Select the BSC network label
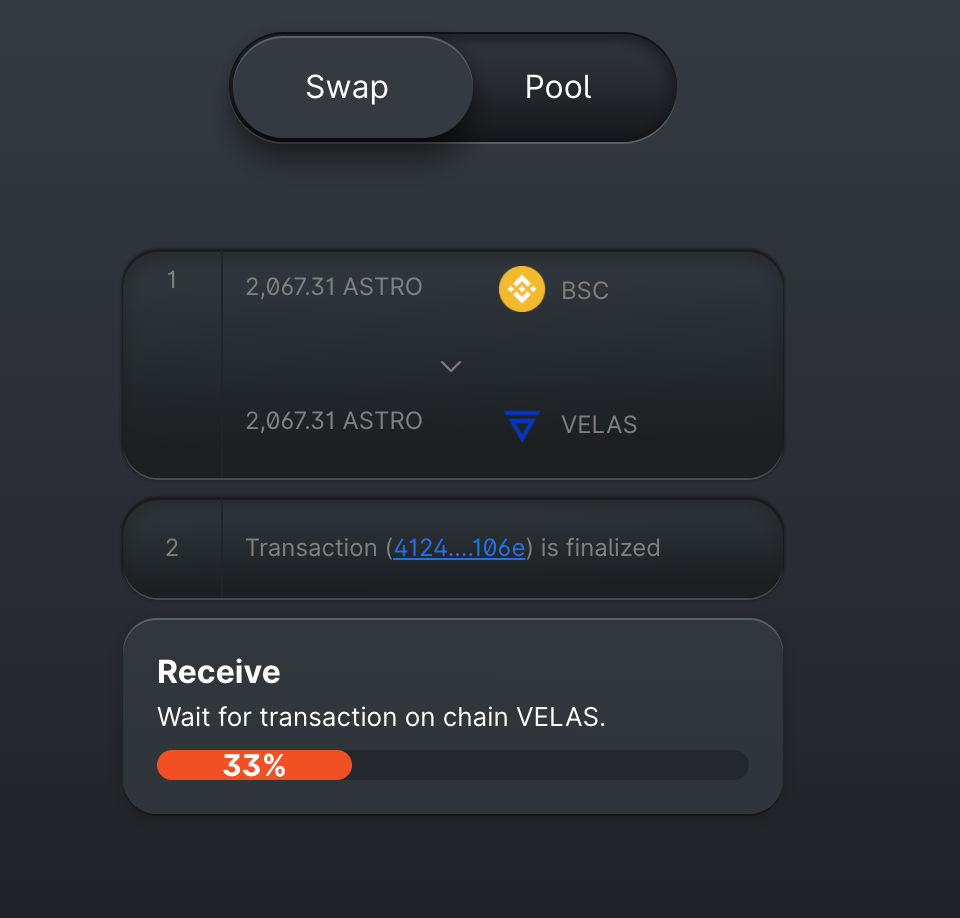Screen dimensions: 960x918 click(x=585, y=290)
